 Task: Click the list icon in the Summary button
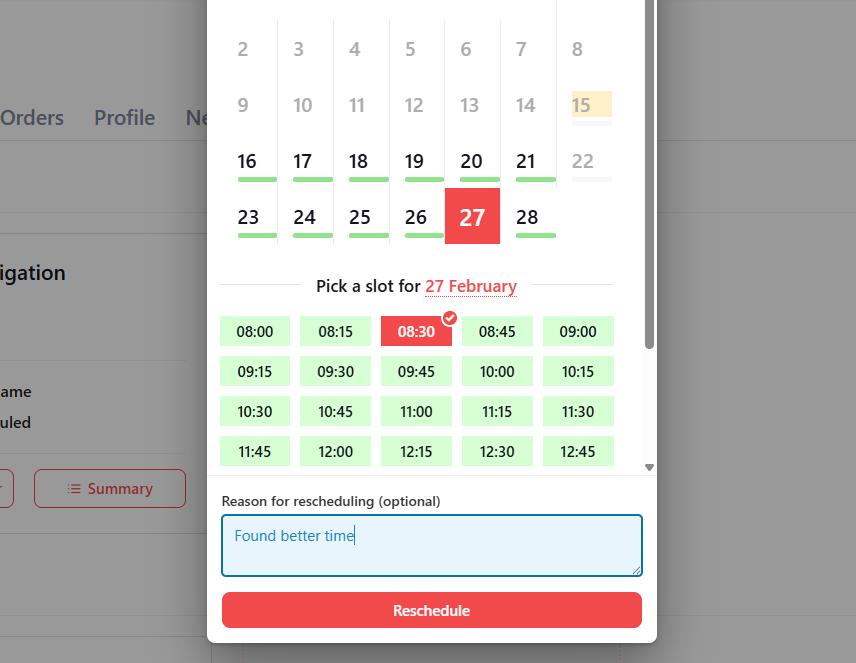click(74, 489)
